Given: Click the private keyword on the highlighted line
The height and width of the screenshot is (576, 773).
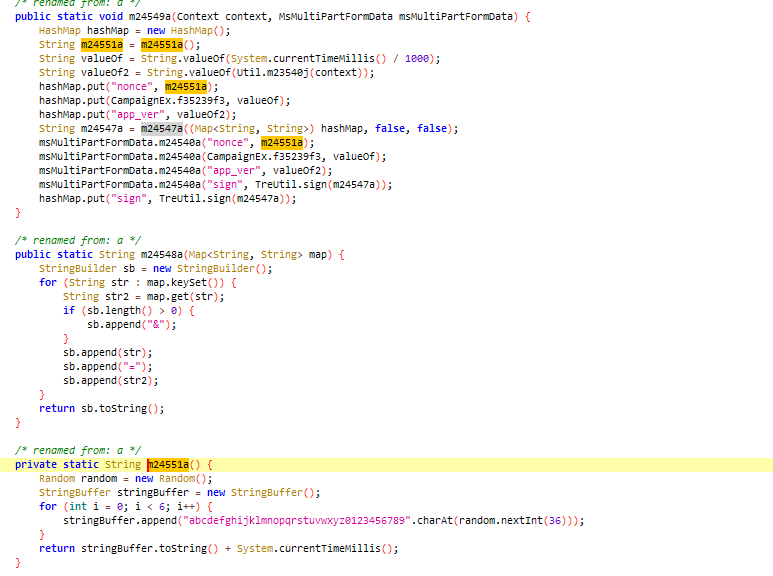Looking at the screenshot, I should point(35,465).
